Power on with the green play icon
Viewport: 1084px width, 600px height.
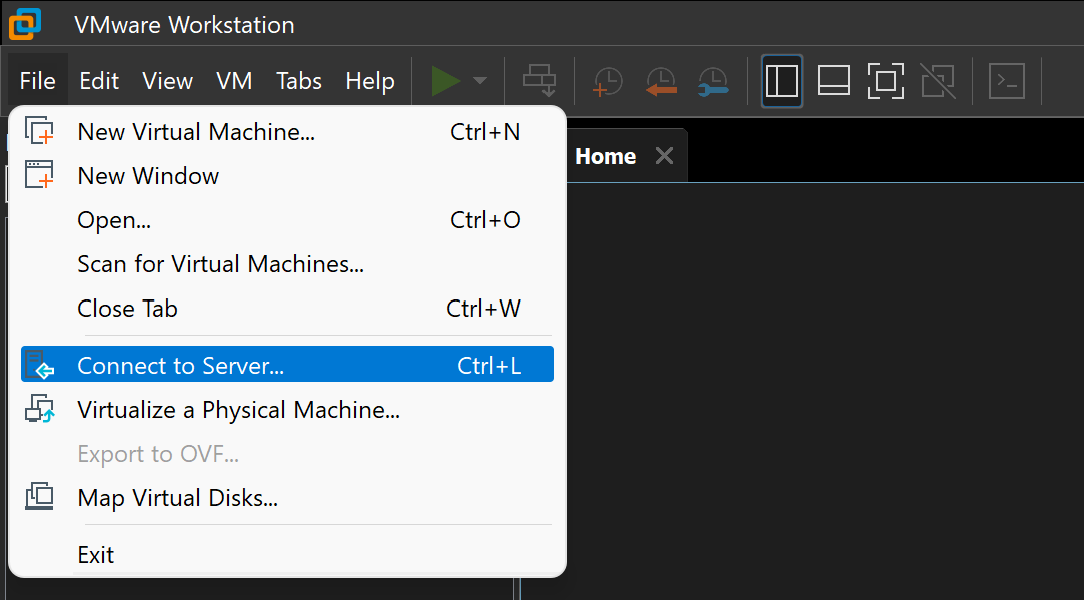tap(446, 81)
